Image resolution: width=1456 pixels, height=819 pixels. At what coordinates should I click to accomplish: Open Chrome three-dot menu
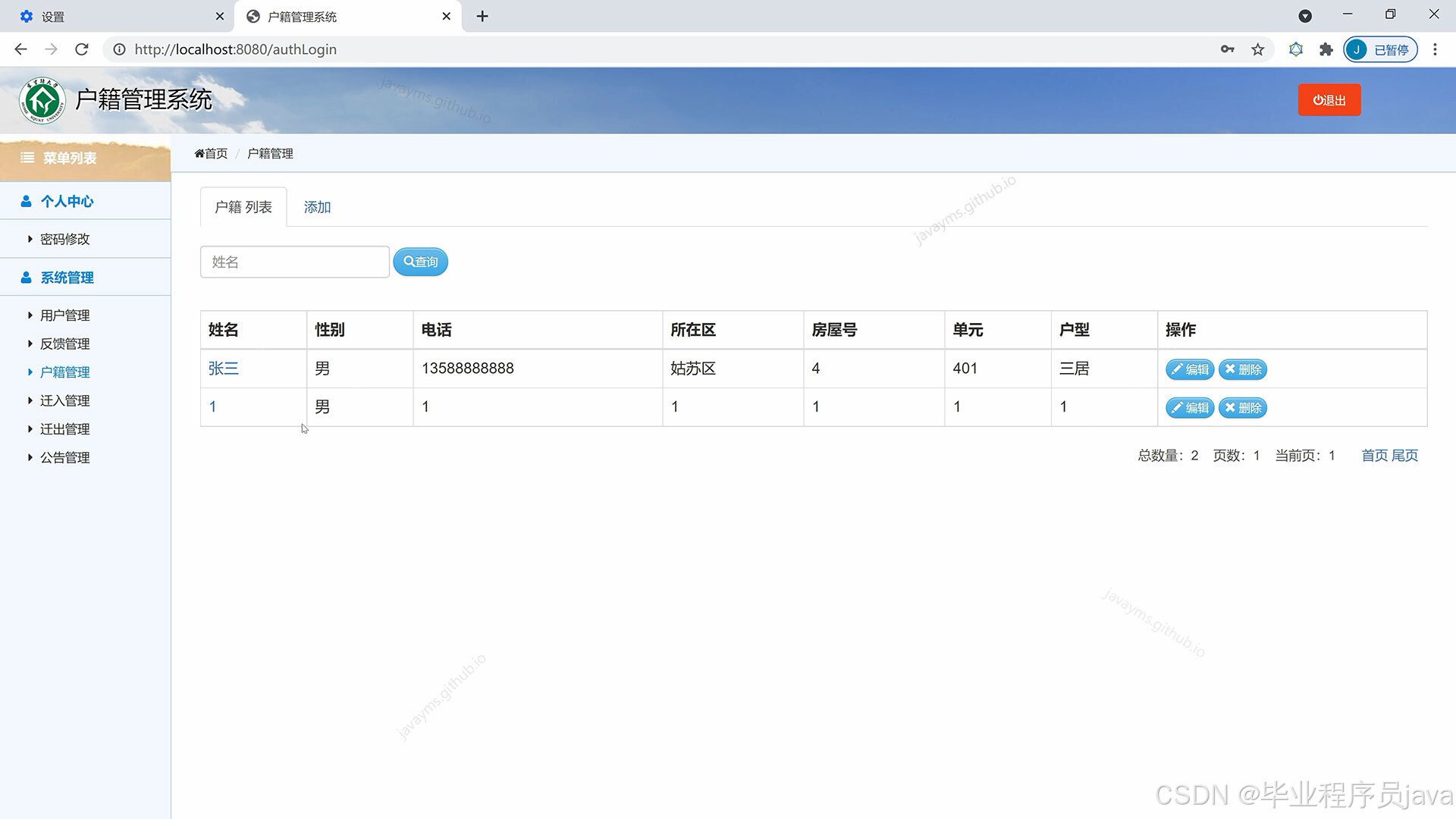(1435, 49)
